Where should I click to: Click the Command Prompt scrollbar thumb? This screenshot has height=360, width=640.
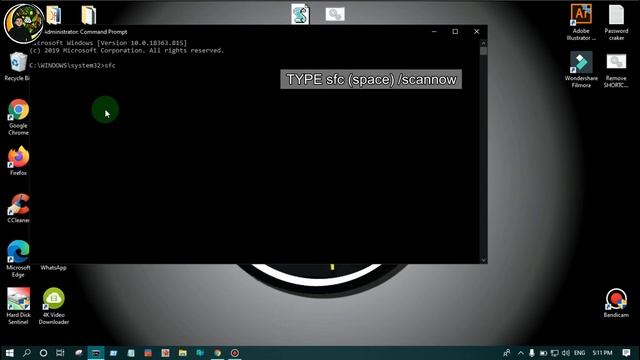pos(483,51)
